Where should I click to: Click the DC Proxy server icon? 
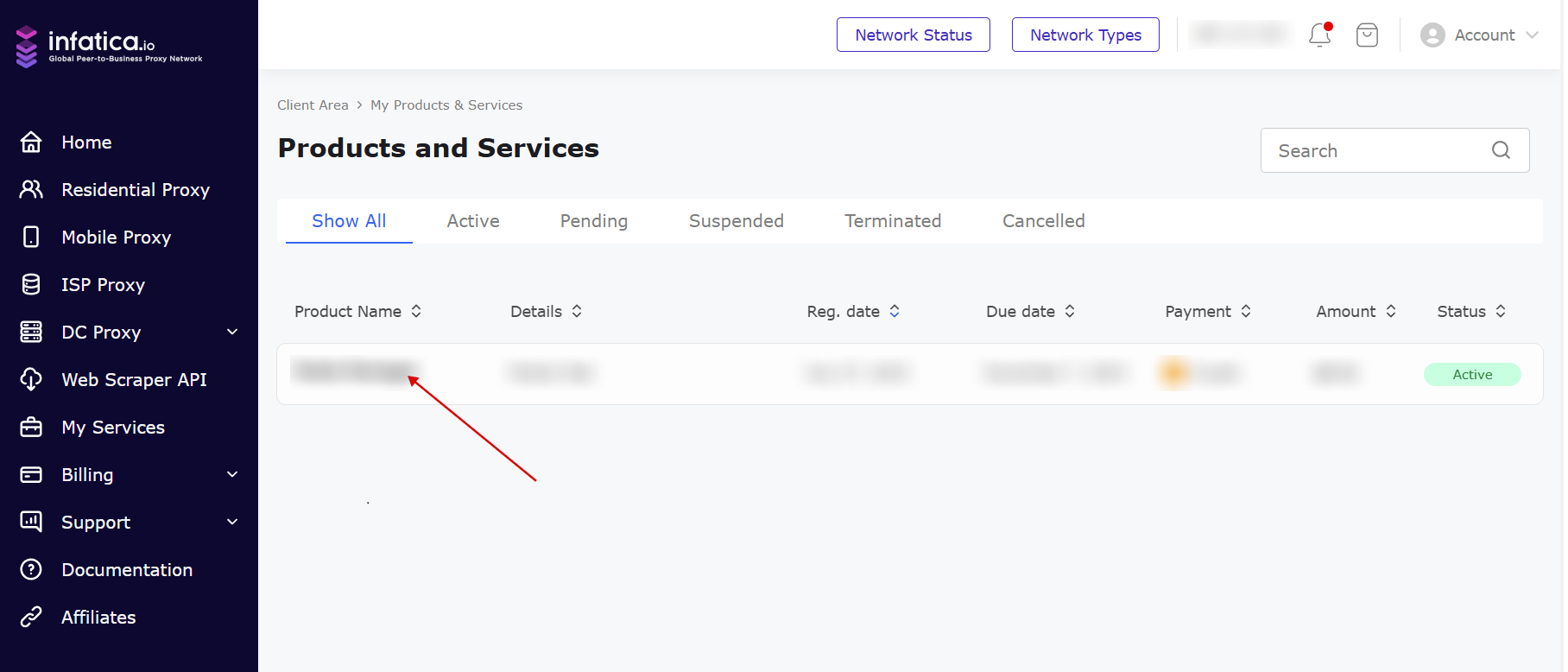[31, 332]
